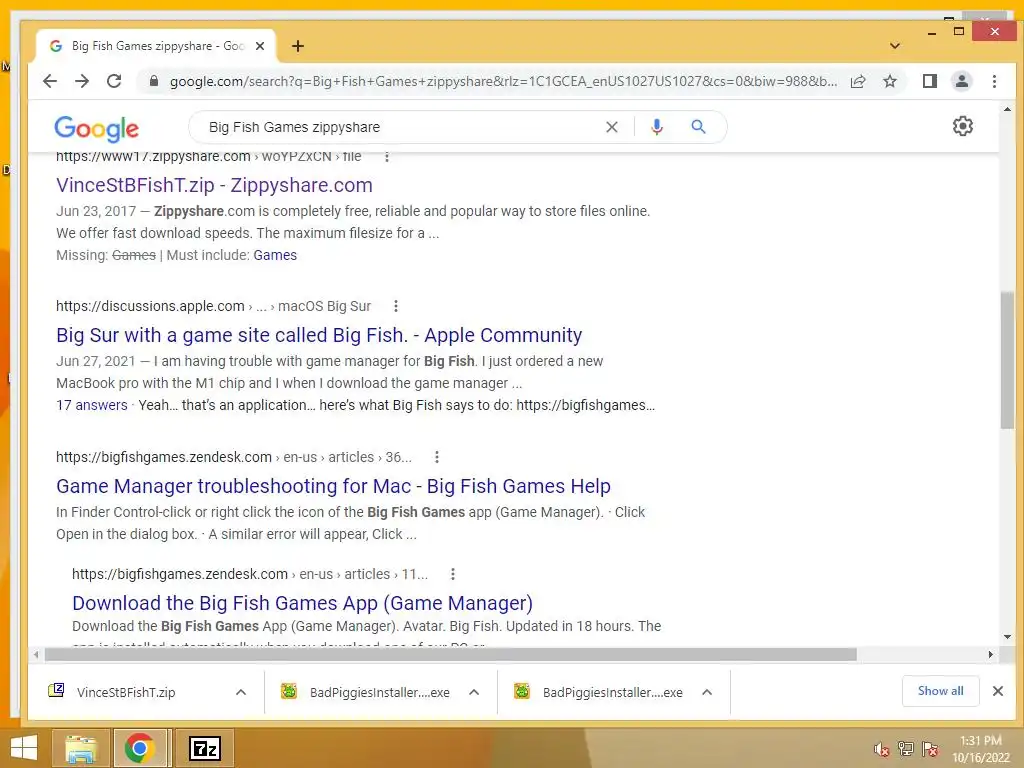The width and height of the screenshot is (1024, 768).
Task: Open the network tray icon
Action: [905, 749]
